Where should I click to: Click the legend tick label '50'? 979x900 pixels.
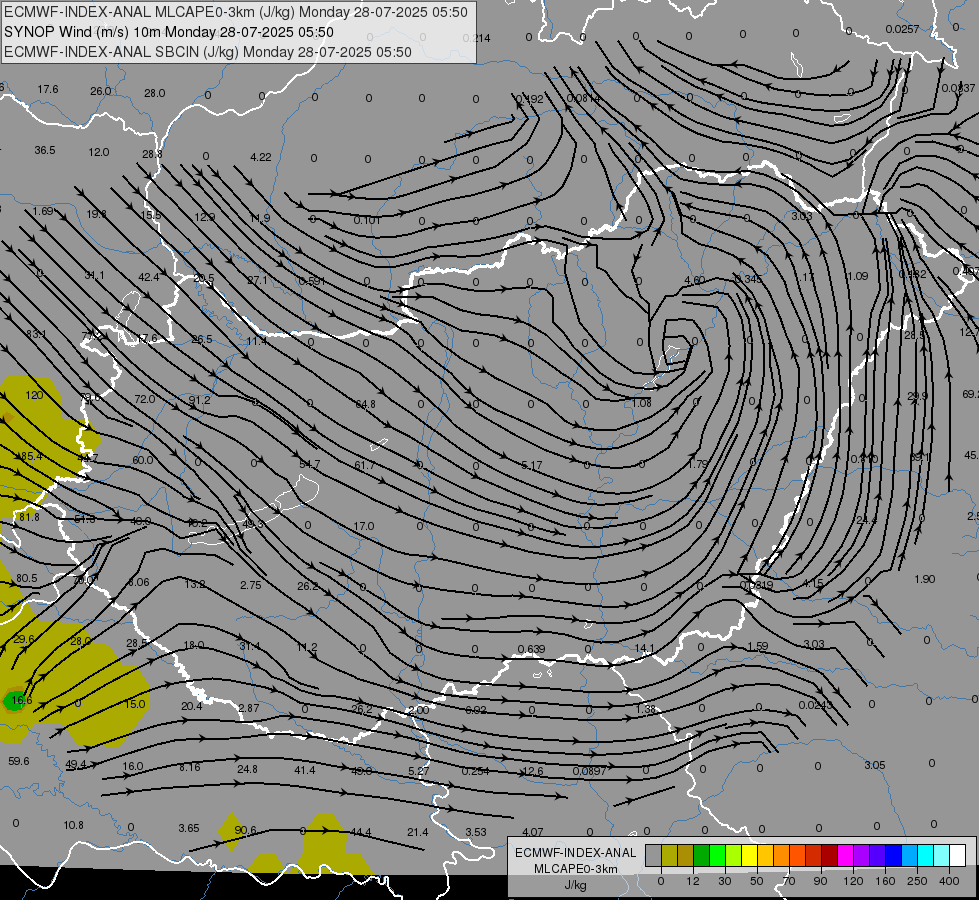[757, 881]
